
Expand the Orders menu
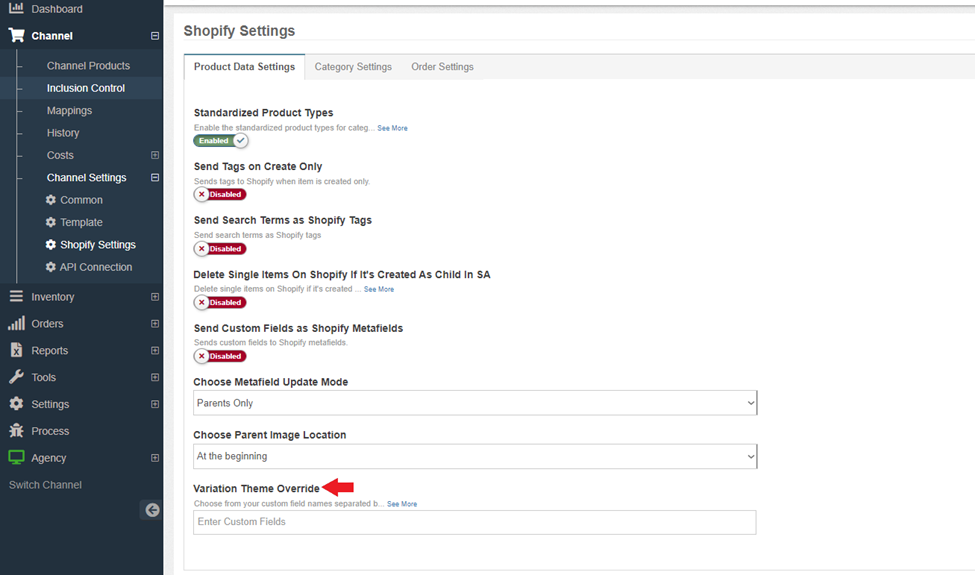click(x=155, y=324)
